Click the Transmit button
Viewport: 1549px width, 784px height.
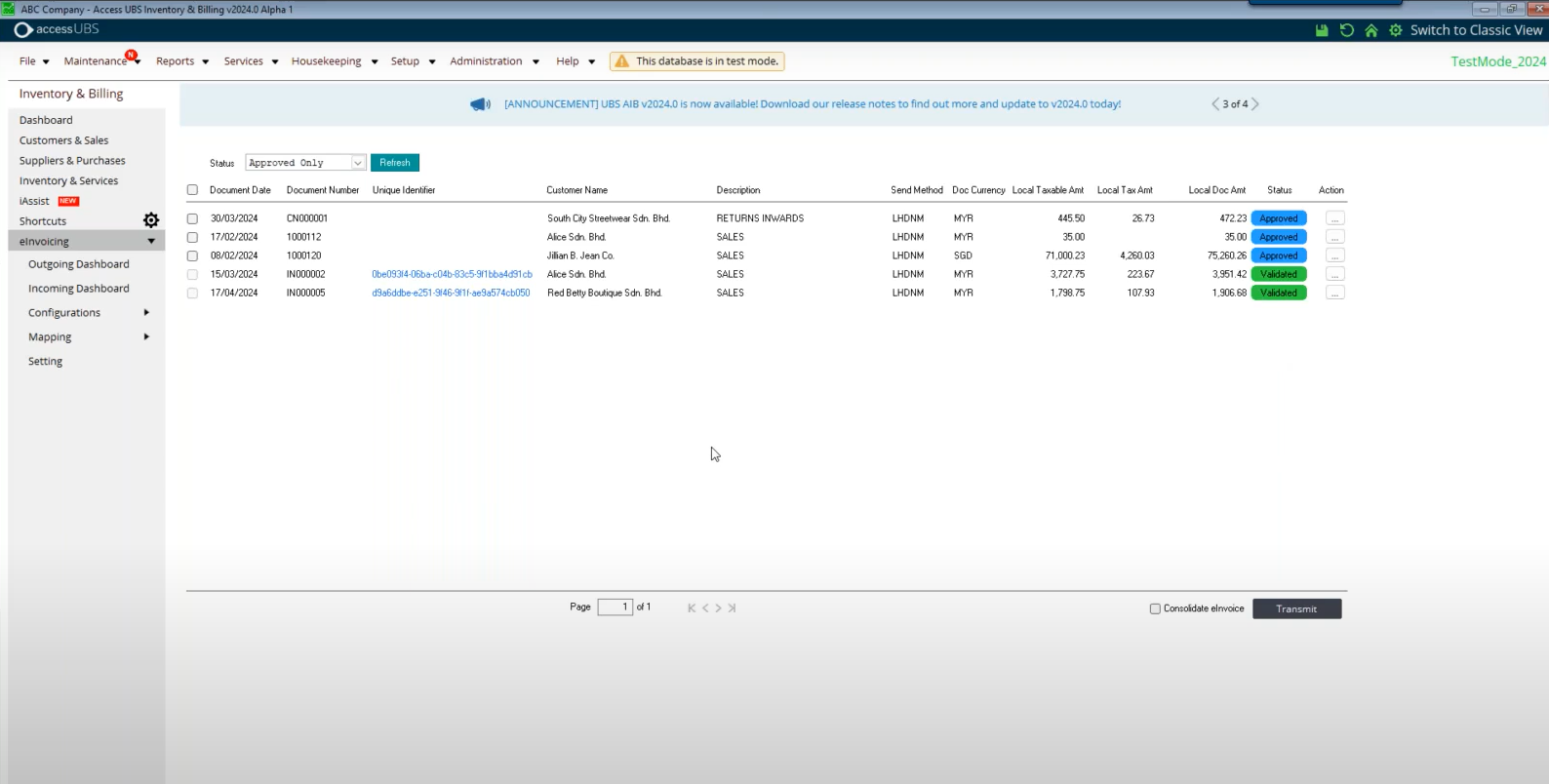[x=1296, y=608]
